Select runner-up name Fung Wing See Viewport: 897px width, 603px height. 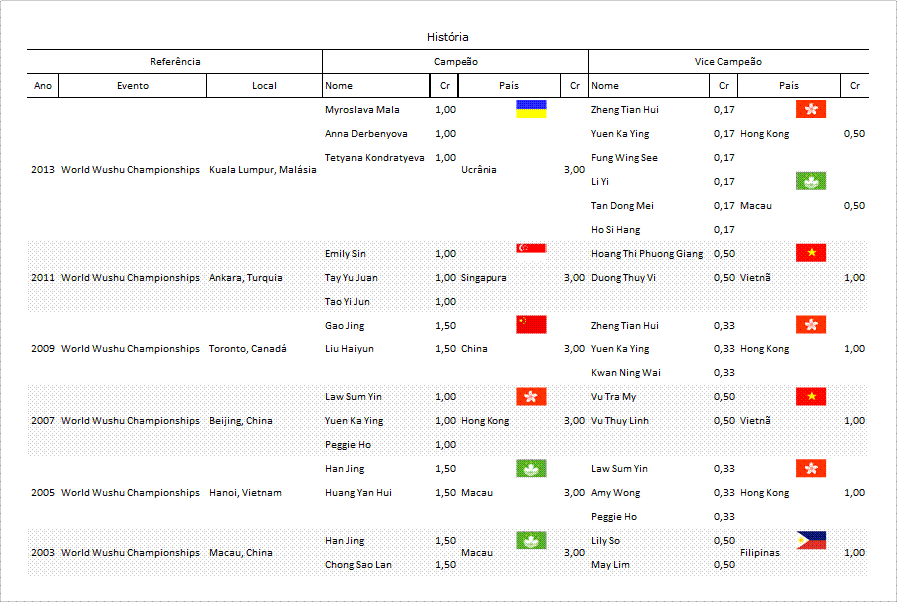(x=624, y=158)
